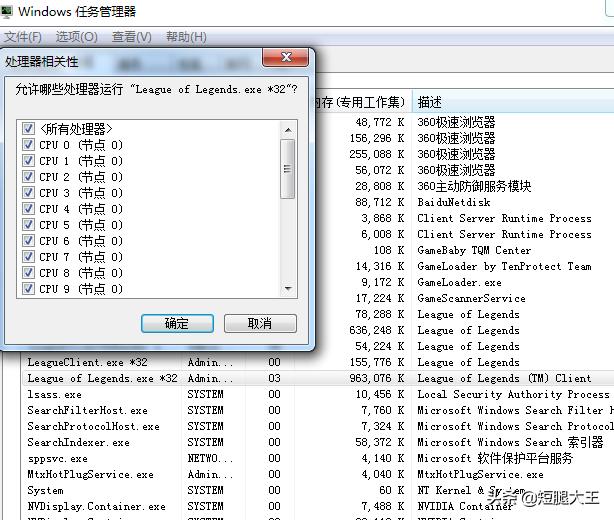This screenshot has width=614, height=520.
Task: Open the 选项(O) menu
Action: 76,37
